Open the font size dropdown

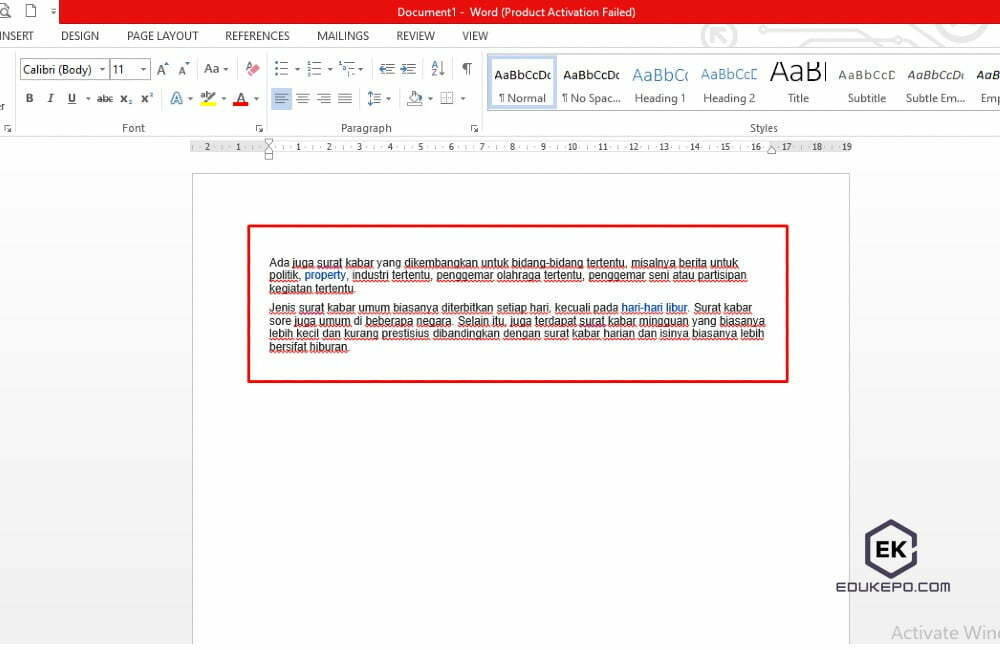[144, 70]
